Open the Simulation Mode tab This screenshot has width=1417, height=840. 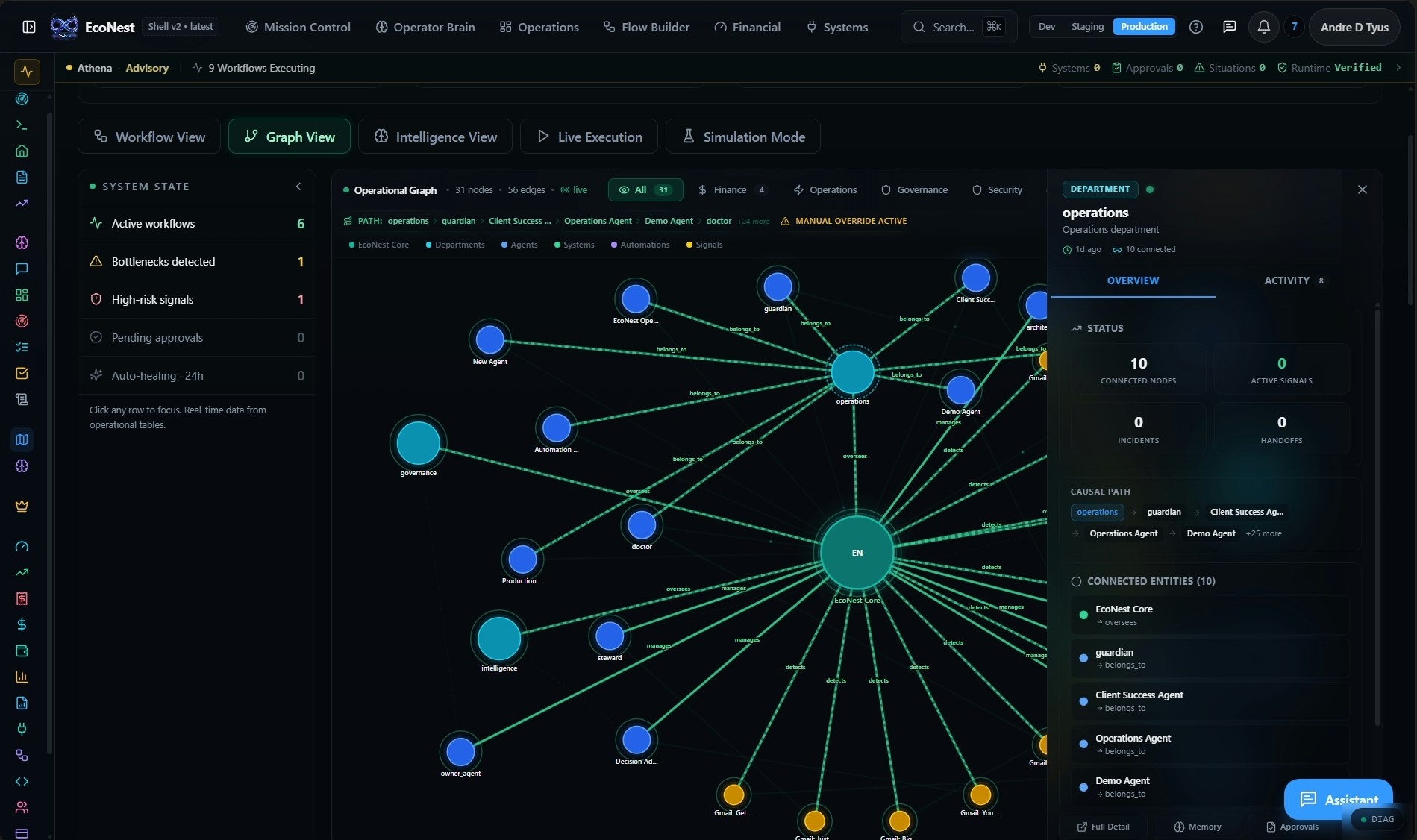(743, 137)
